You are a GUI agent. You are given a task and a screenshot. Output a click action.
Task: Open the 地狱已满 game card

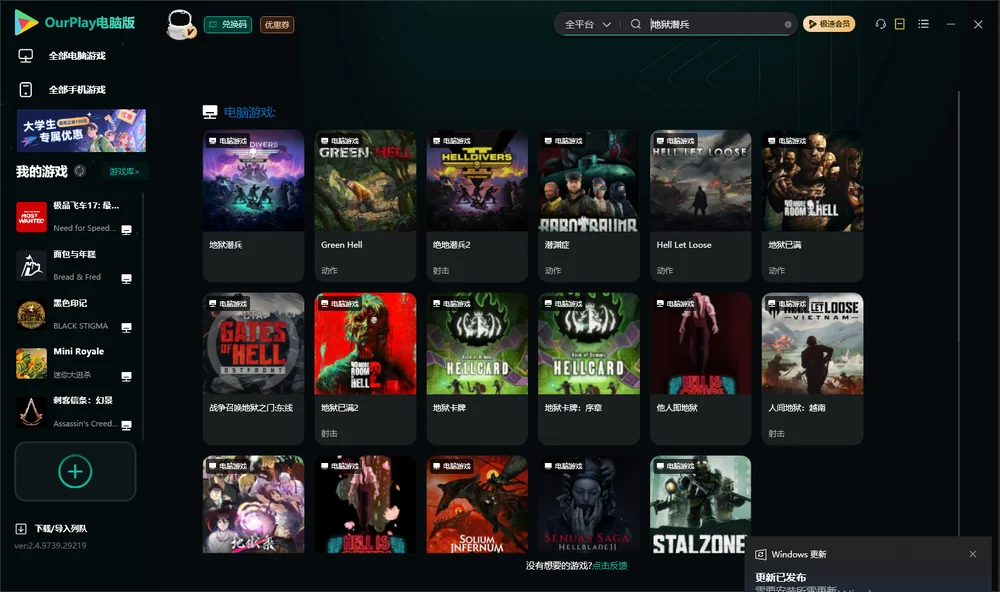pos(812,205)
